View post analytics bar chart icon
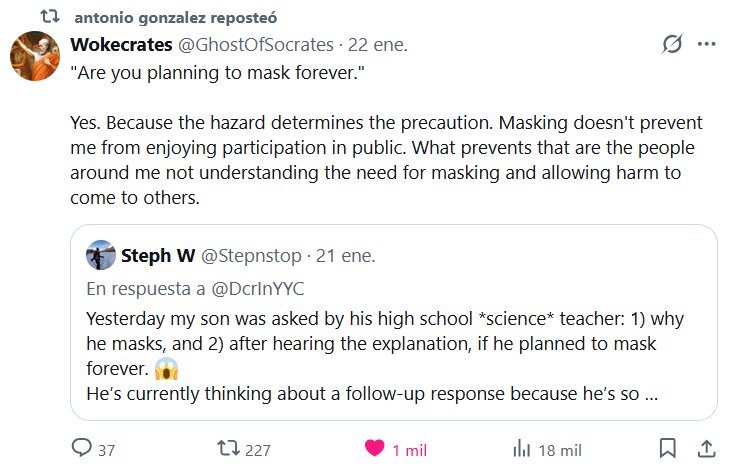736x472 pixels. click(522, 449)
